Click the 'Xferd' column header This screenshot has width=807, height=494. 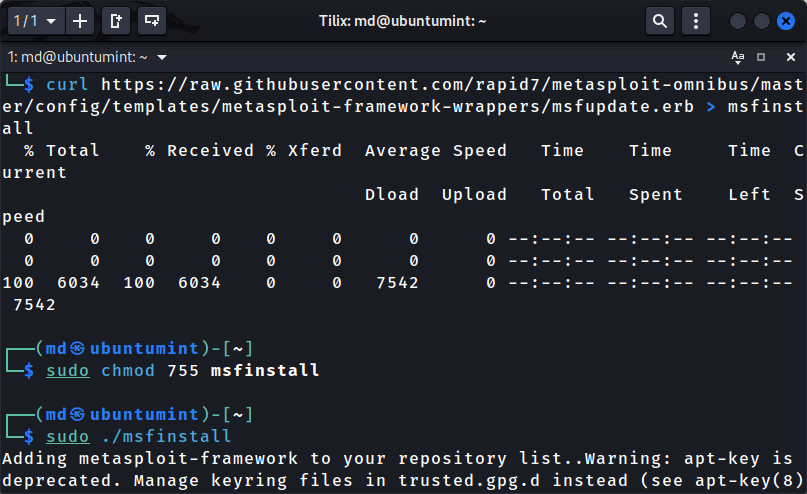point(315,151)
